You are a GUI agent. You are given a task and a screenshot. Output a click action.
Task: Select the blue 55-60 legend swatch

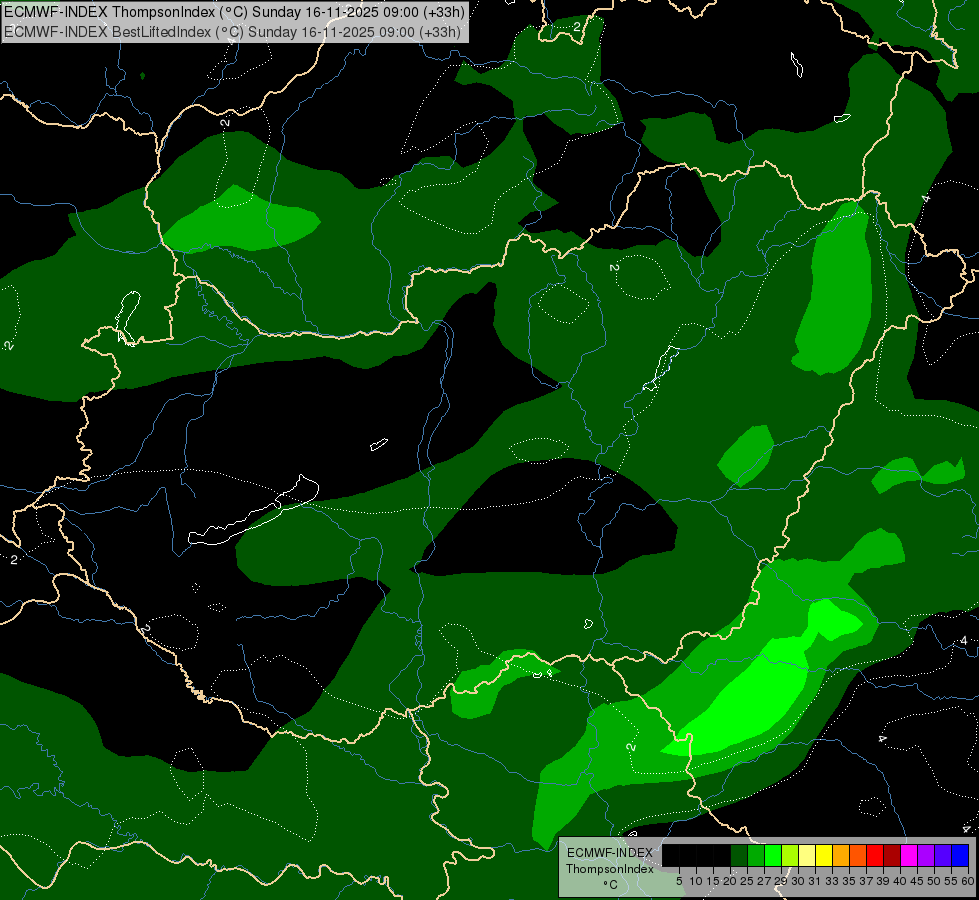(960, 855)
